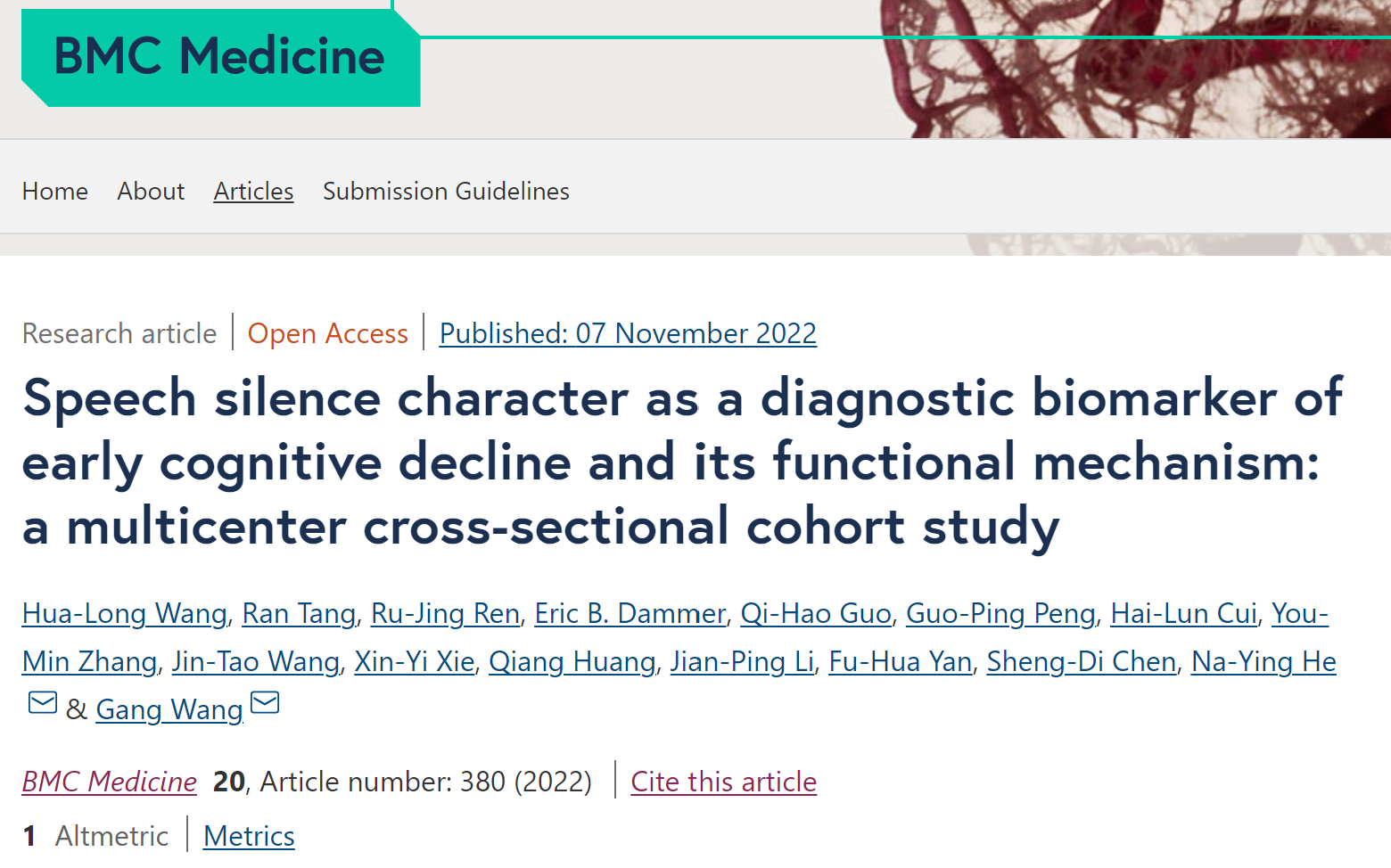Viewport: 1391px width, 868px height.
Task: Follow the italic BMC Medicine journal link
Action: pyautogui.click(x=110, y=782)
